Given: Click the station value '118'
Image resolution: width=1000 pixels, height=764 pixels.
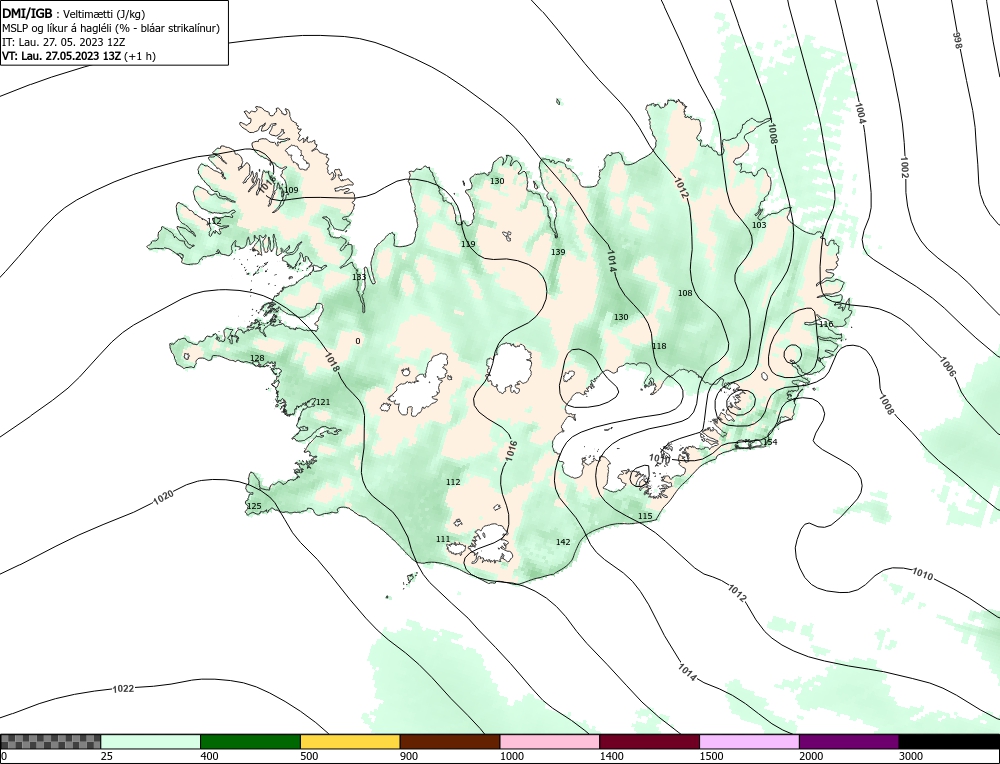Looking at the screenshot, I should click(659, 346).
